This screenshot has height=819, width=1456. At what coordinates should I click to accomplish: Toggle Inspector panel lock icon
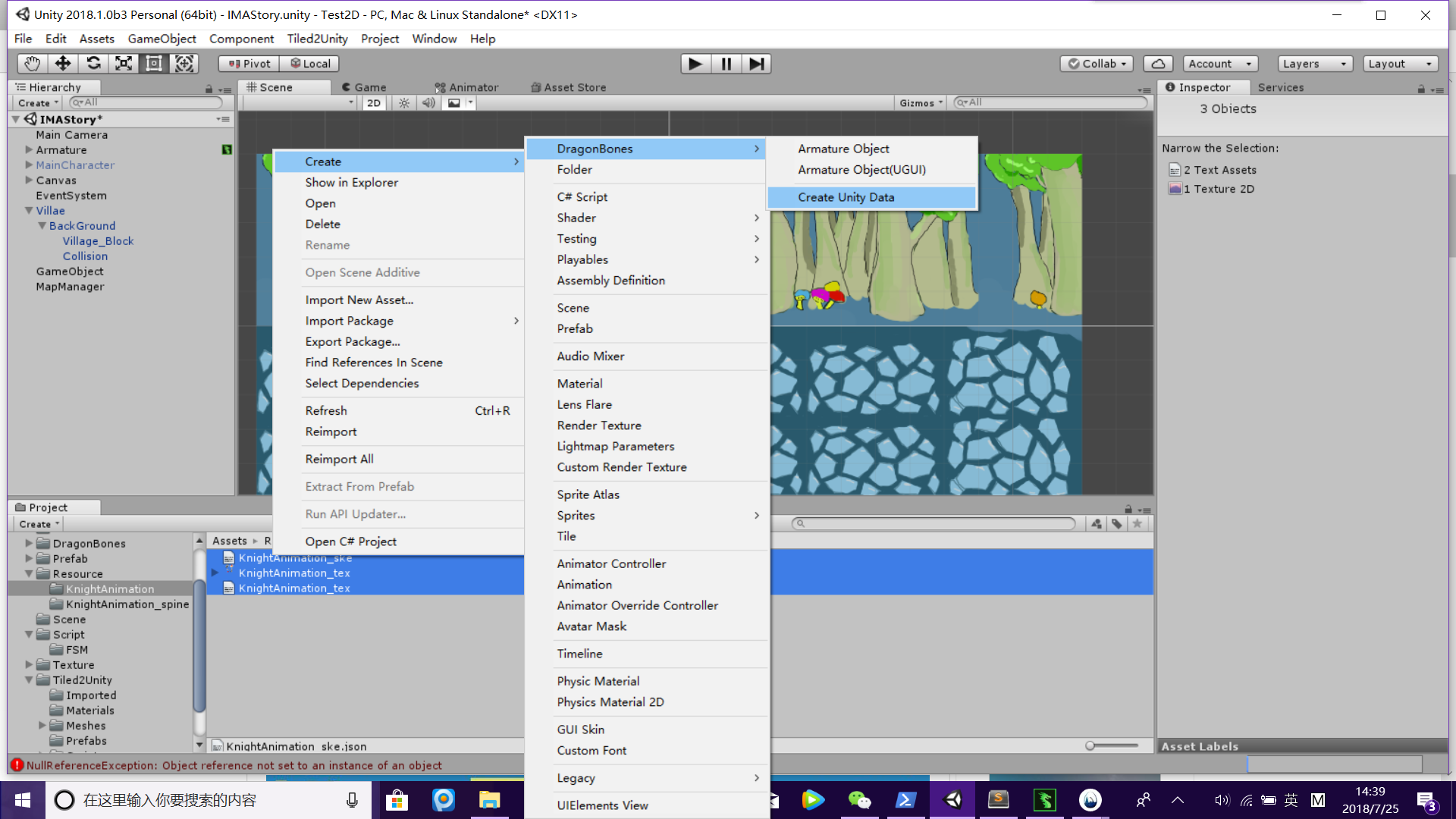pyautogui.click(x=1421, y=89)
